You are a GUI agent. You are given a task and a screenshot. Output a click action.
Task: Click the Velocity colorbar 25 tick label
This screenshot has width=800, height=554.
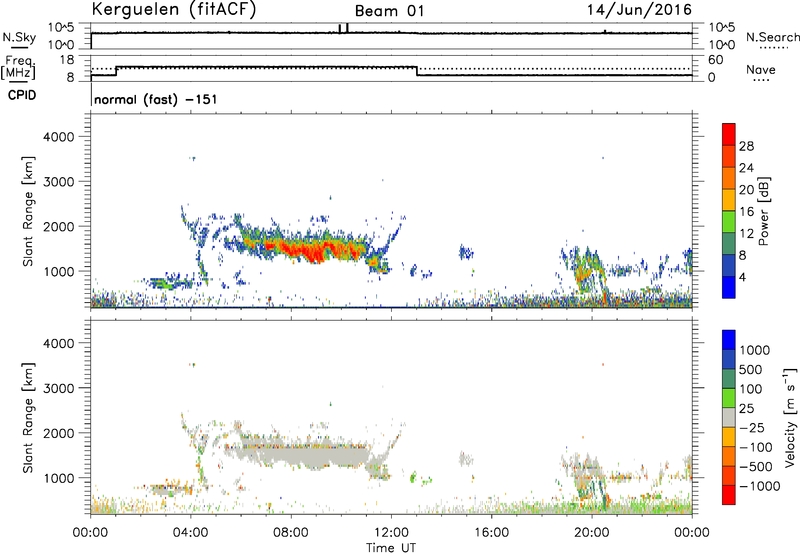click(747, 408)
